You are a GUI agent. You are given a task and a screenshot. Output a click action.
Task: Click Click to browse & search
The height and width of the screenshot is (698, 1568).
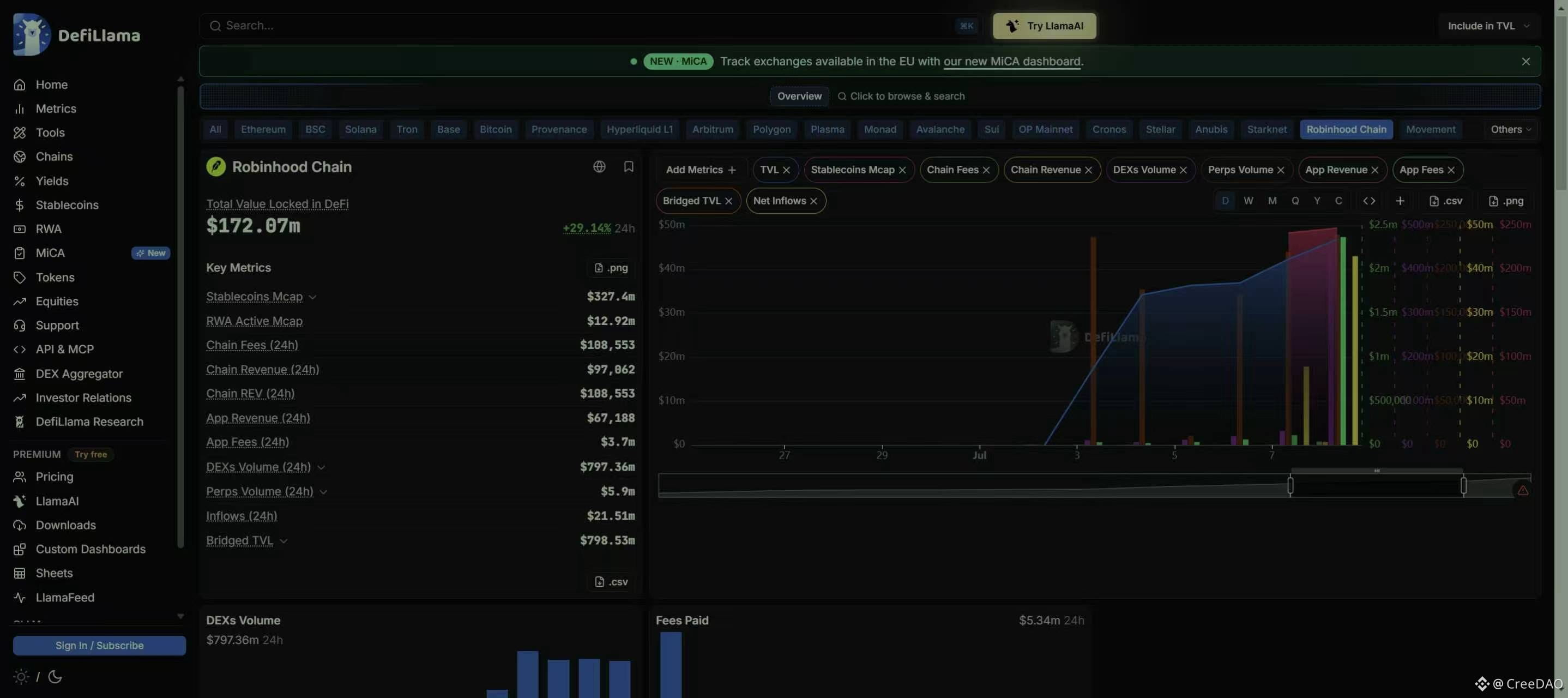coord(901,96)
